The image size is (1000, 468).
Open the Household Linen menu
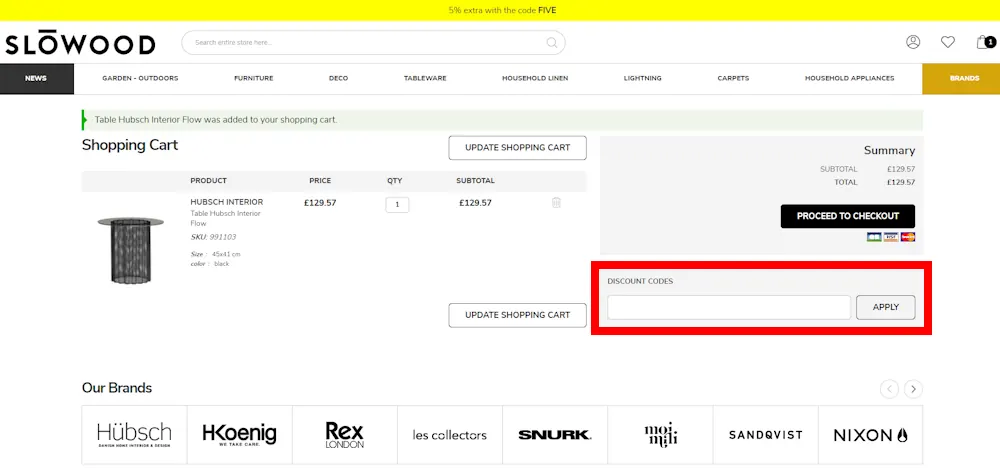point(535,78)
